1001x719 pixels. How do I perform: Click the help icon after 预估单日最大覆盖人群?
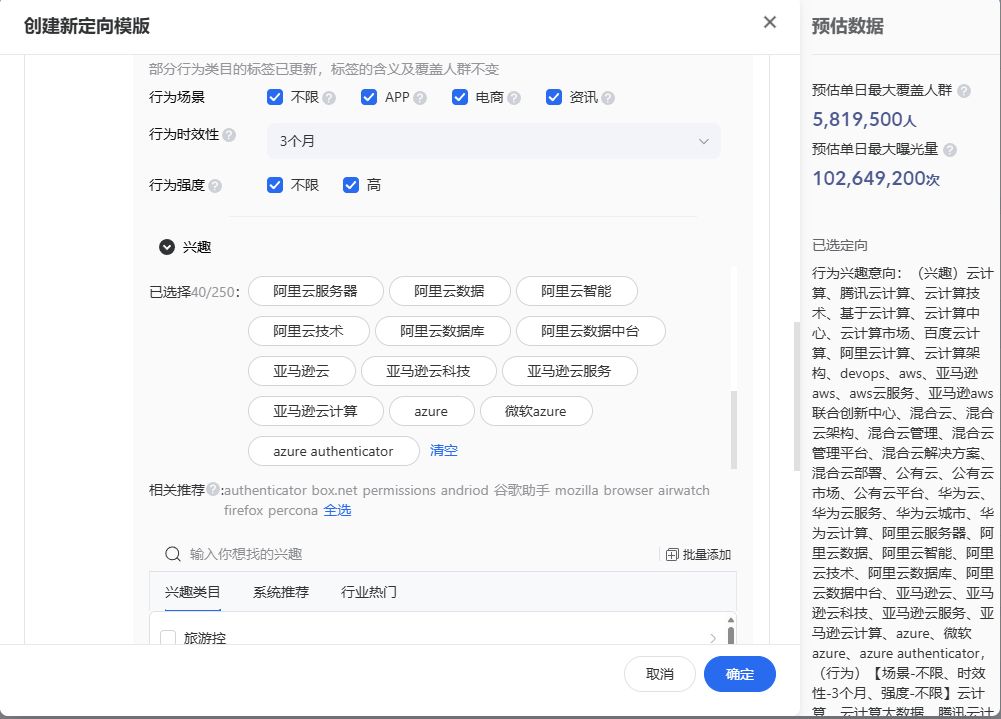[x=962, y=92]
